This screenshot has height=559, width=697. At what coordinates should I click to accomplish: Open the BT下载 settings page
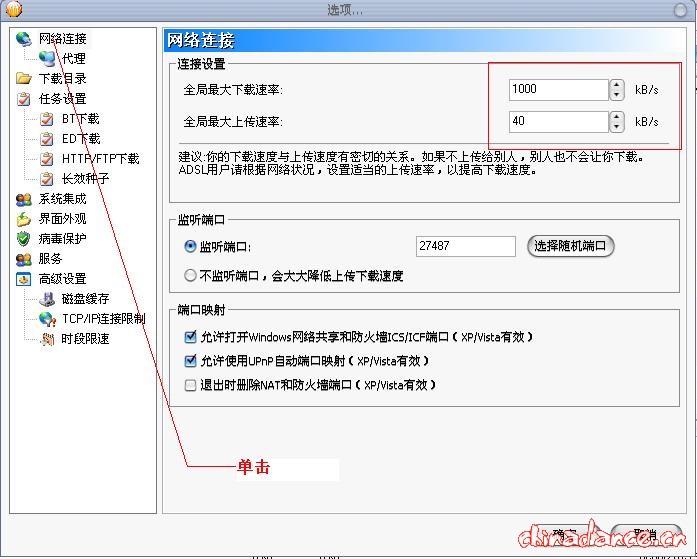[x=80, y=119]
